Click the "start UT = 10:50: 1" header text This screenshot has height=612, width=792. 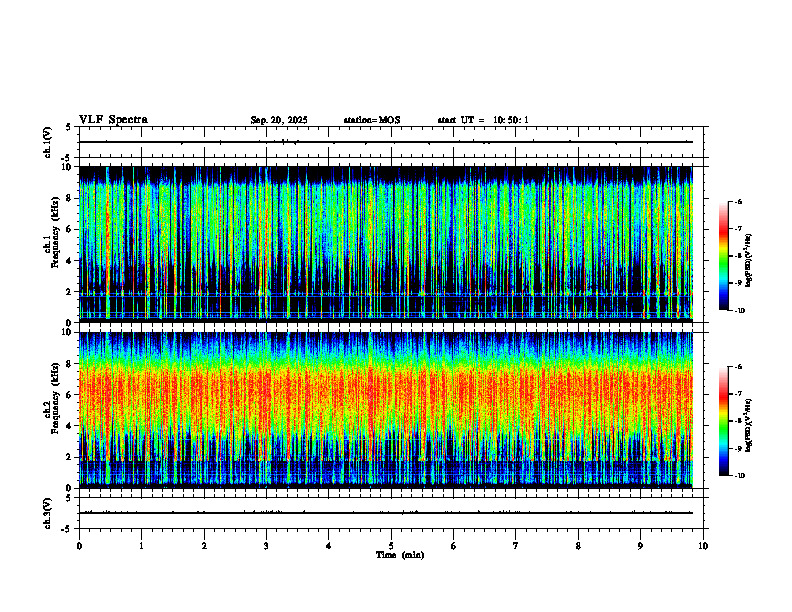tap(483, 120)
